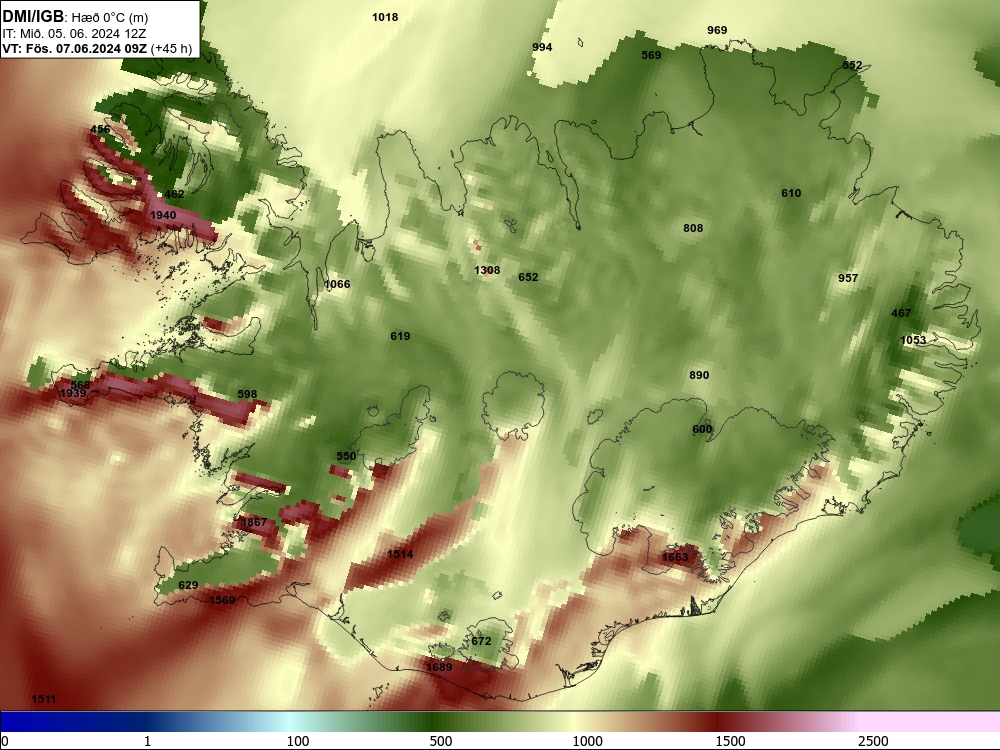Image resolution: width=1000 pixels, height=750 pixels.
Task: Click the 2500 label on the color scale
Action: pos(873,741)
